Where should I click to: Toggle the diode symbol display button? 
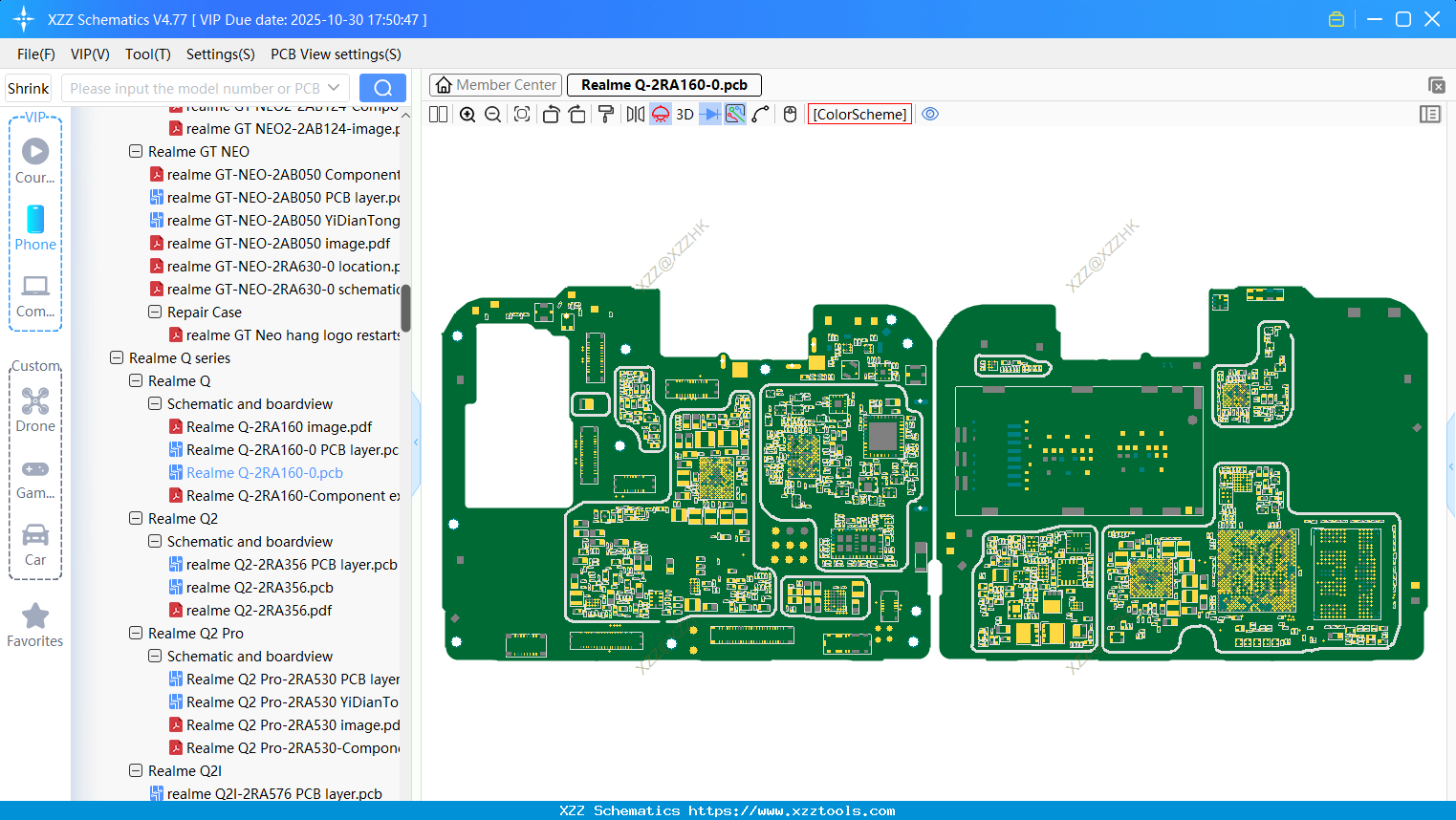pyautogui.click(x=709, y=115)
